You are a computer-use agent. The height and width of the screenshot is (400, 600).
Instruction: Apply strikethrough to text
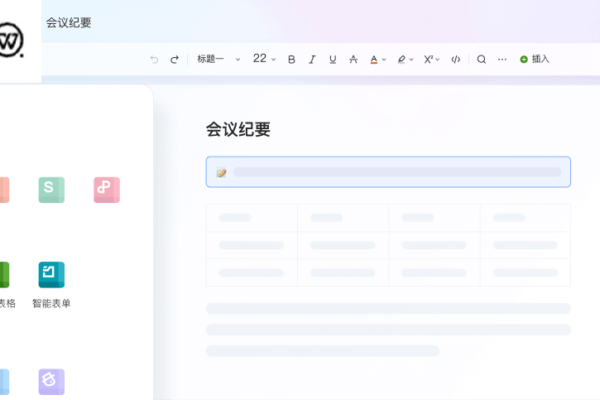coord(353,59)
